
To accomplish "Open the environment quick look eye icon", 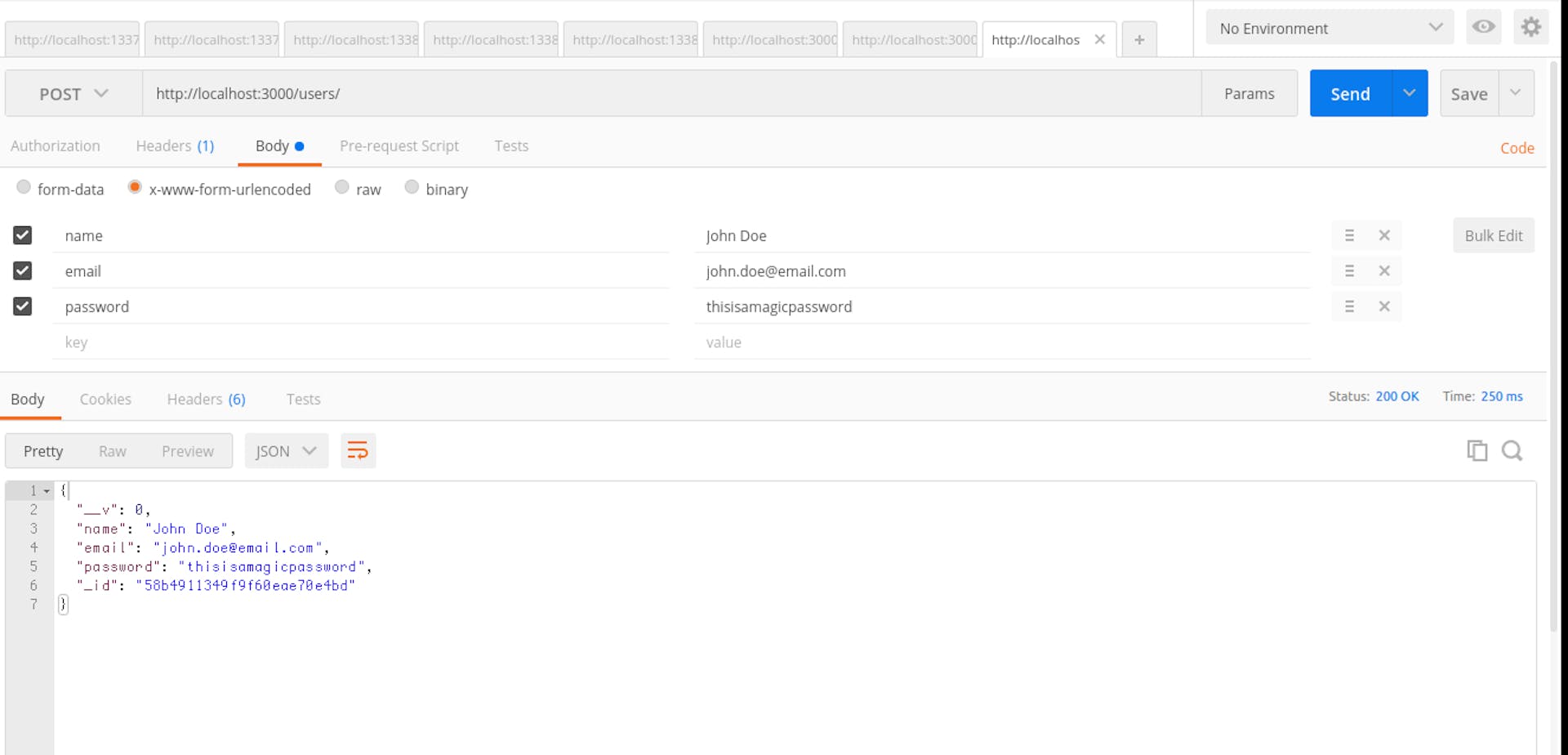I will (1484, 27).
